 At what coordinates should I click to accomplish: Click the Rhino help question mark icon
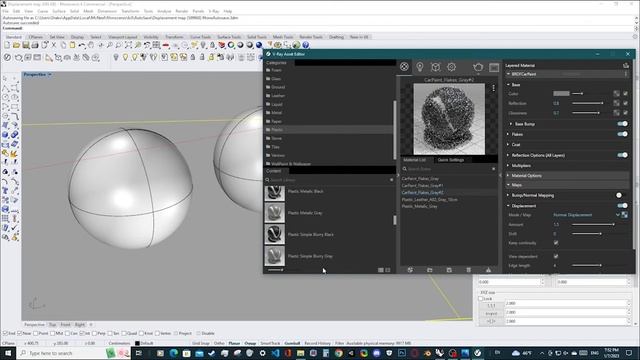click(x=305, y=45)
